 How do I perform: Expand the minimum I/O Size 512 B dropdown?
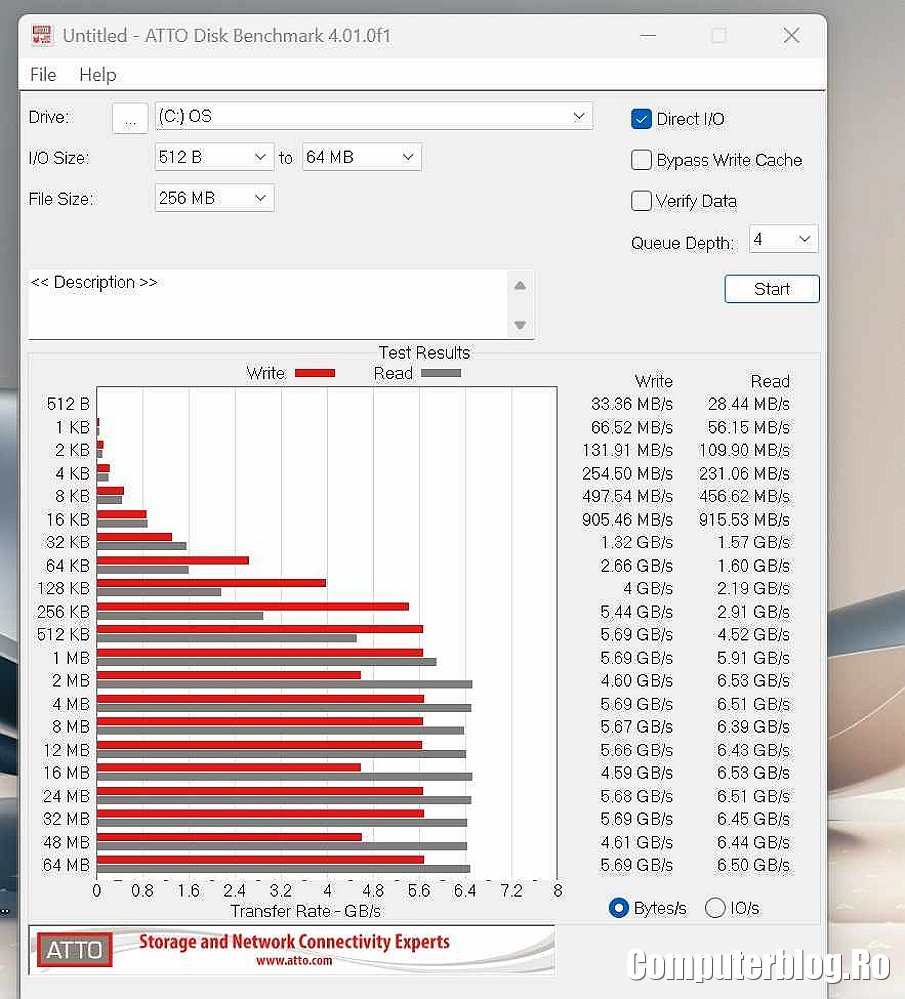point(214,157)
